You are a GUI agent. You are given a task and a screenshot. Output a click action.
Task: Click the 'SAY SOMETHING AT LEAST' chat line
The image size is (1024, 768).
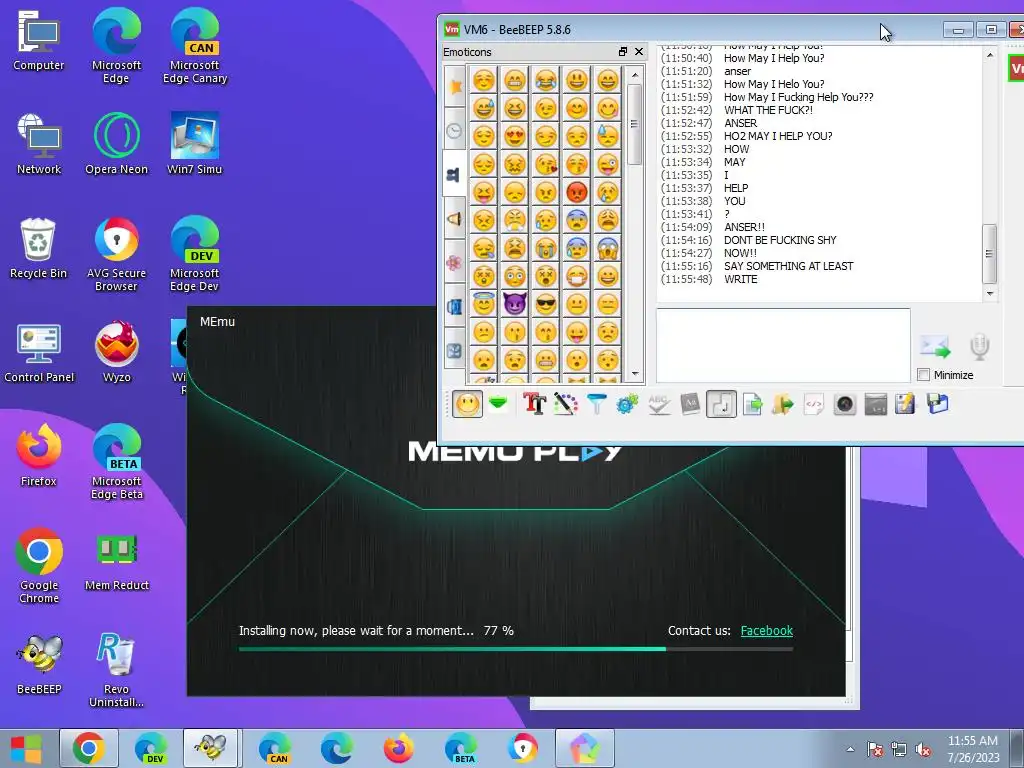[788, 266]
